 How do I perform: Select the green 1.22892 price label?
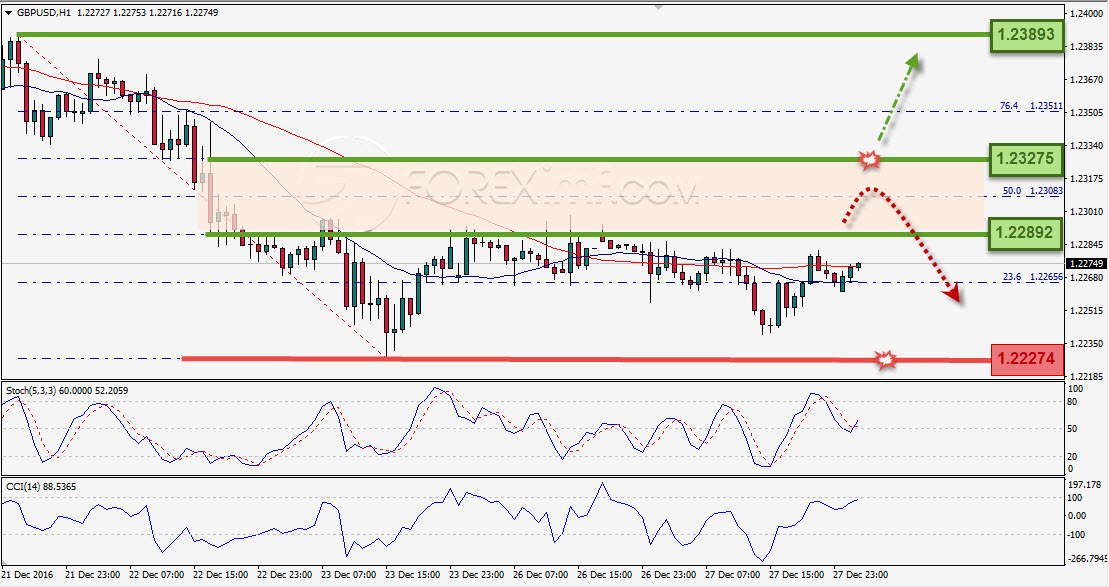pyautogui.click(x=1027, y=233)
